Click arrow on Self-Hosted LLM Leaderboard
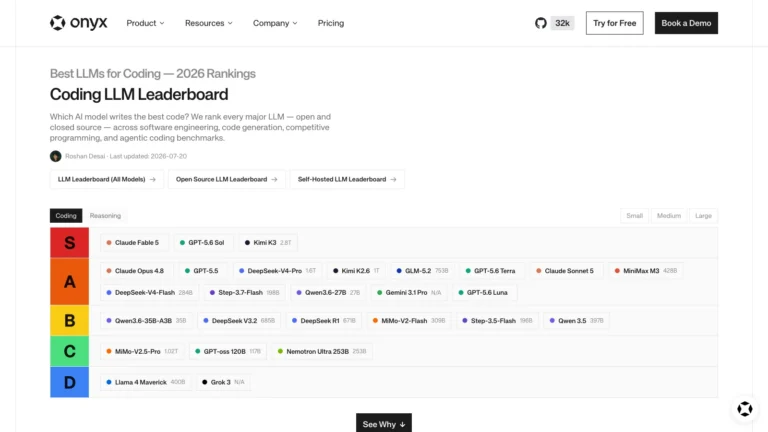This screenshot has width=768, height=432. click(x=393, y=179)
